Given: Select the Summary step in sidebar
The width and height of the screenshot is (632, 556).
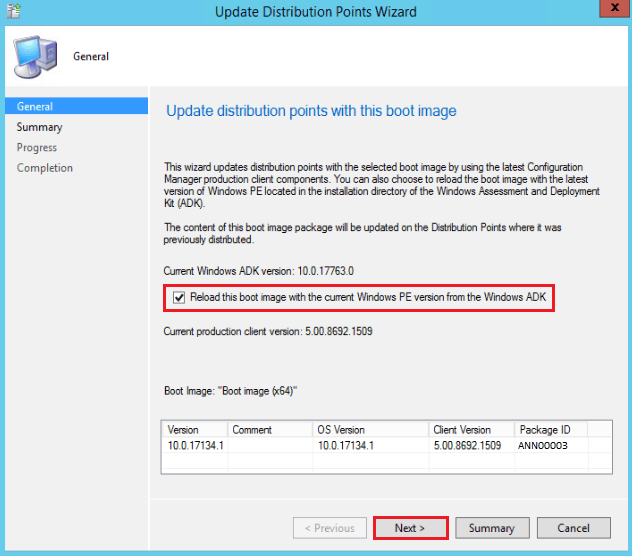Looking at the screenshot, I should (40, 127).
